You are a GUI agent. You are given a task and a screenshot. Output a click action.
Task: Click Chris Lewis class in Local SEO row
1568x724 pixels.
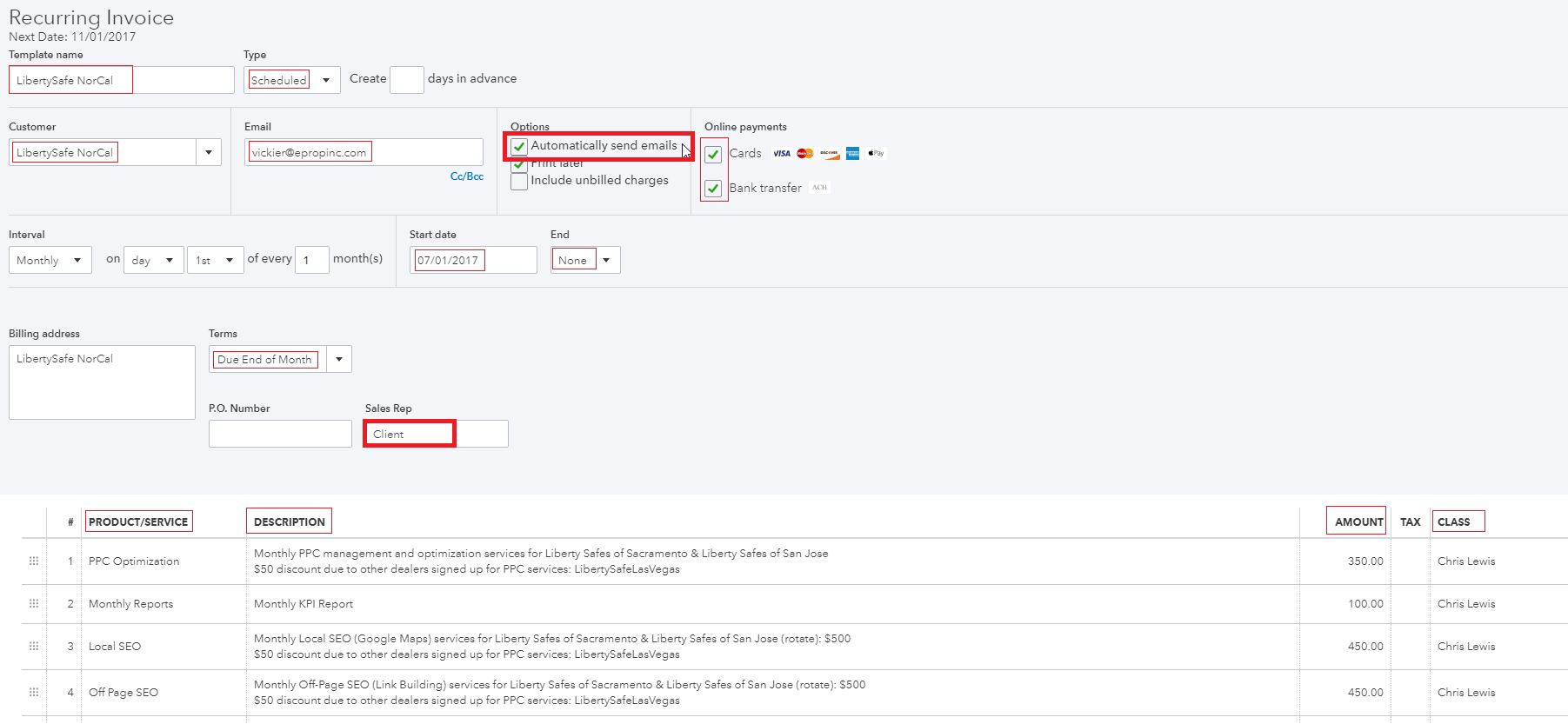1466,646
